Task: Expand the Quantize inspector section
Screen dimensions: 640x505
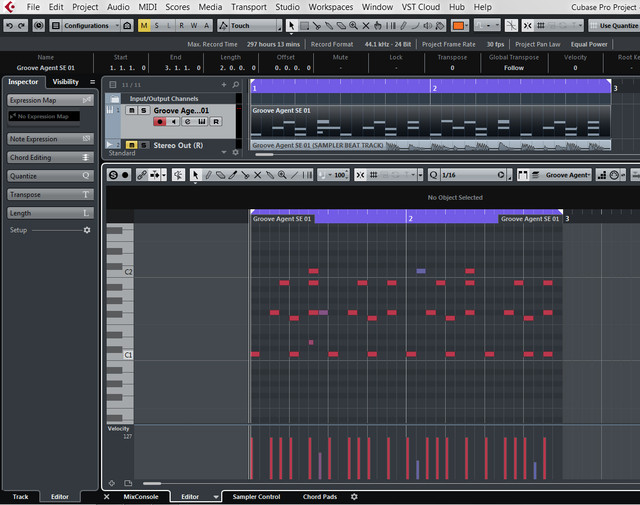Action: pos(50,176)
